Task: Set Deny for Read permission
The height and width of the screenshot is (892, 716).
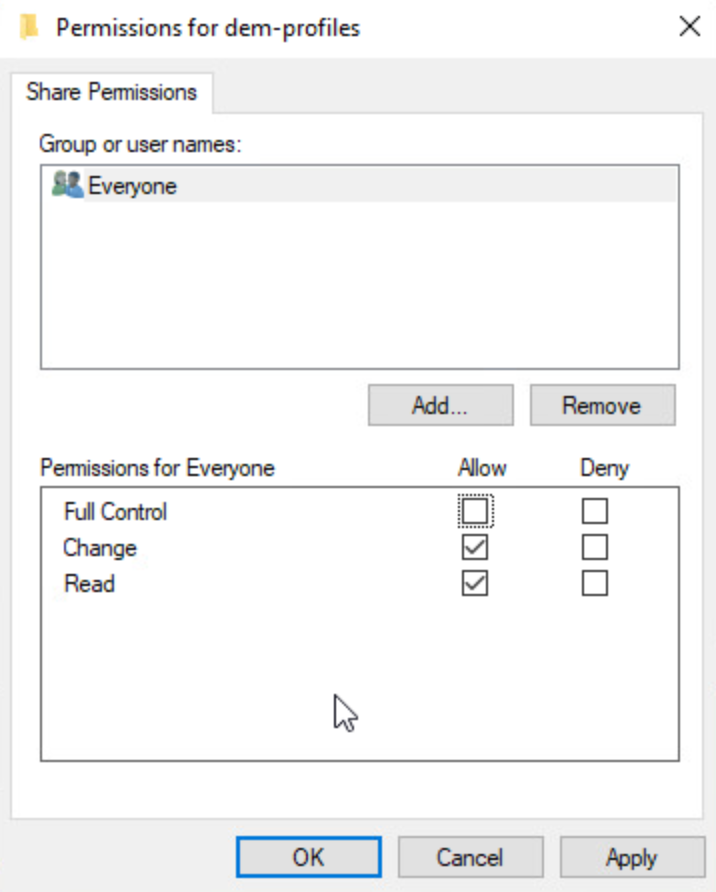Action: (x=595, y=584)
